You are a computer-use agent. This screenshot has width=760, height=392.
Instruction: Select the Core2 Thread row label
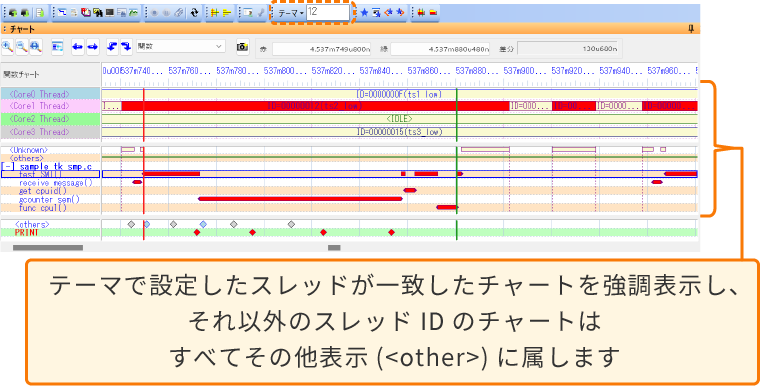click(x=51, y=119)
